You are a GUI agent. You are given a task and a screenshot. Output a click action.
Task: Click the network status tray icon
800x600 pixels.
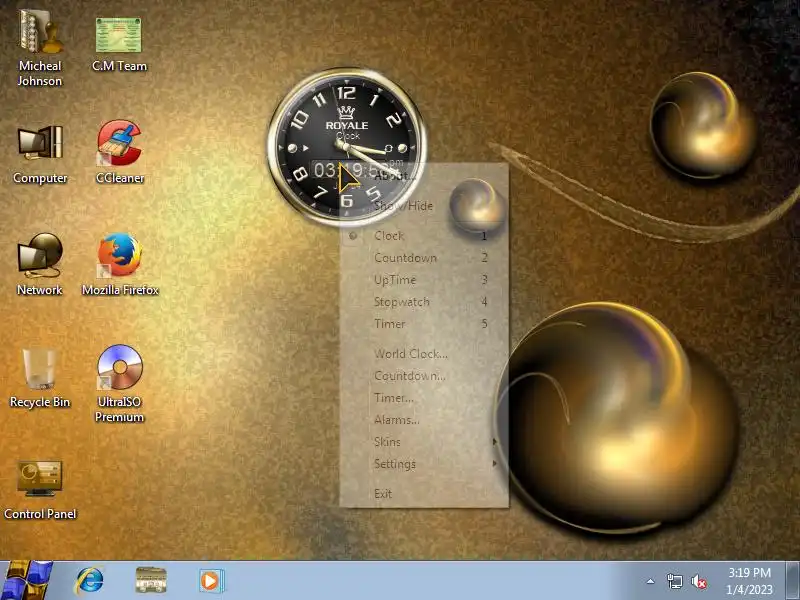click(x=674, y=581)
